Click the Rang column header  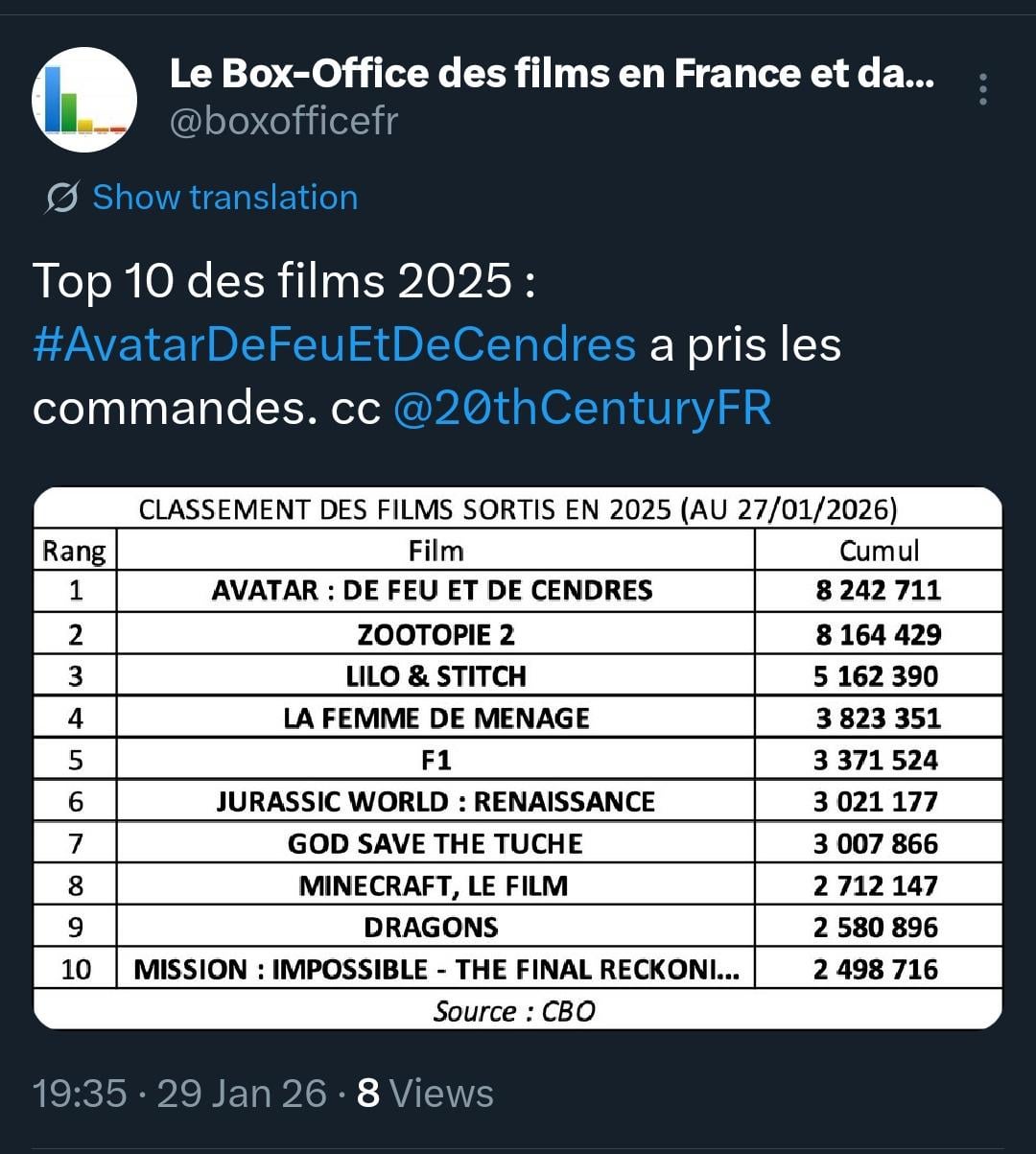point(74,552)
